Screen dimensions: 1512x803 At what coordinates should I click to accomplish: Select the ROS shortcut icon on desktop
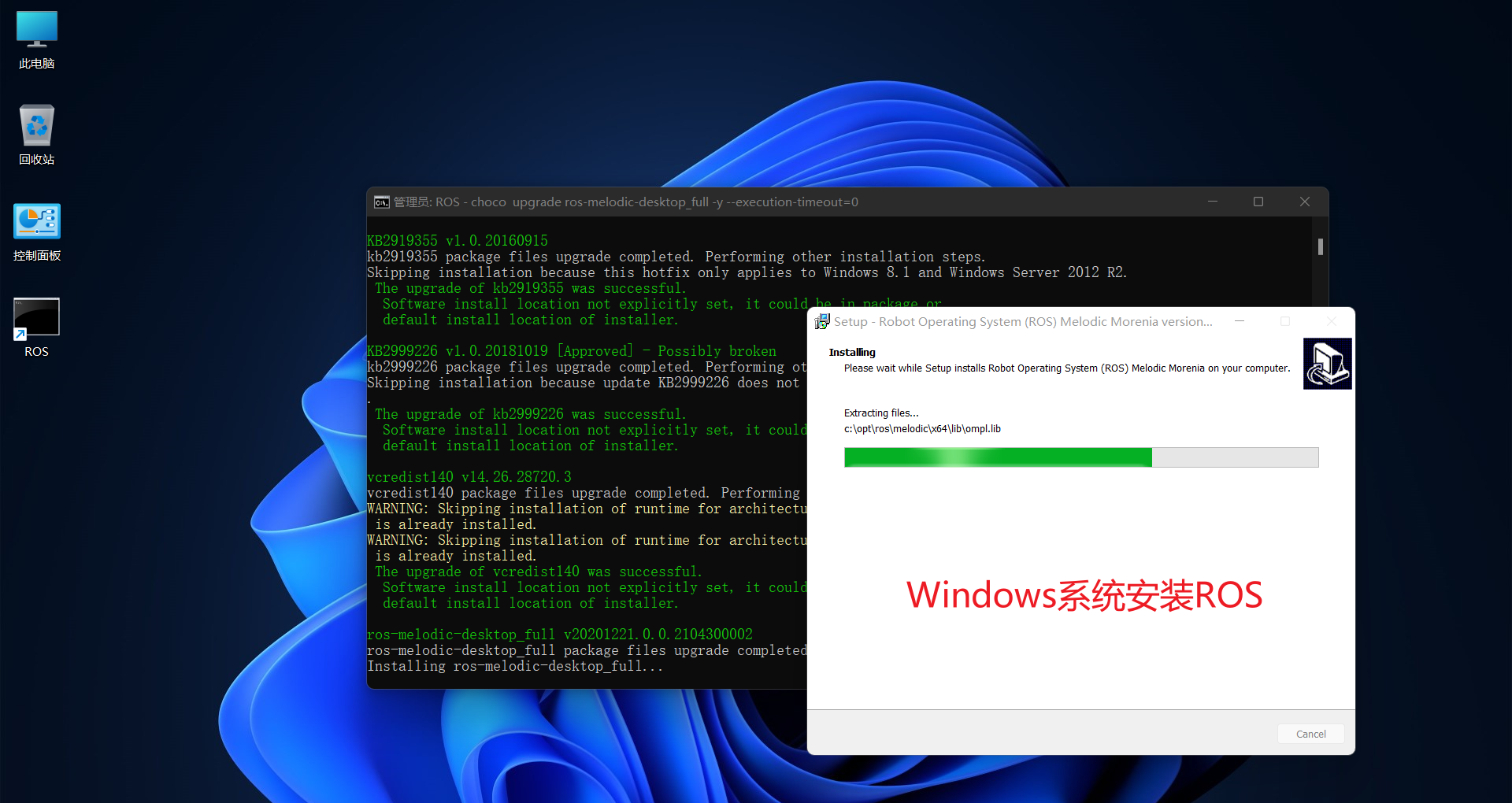(x=37, y=327)
